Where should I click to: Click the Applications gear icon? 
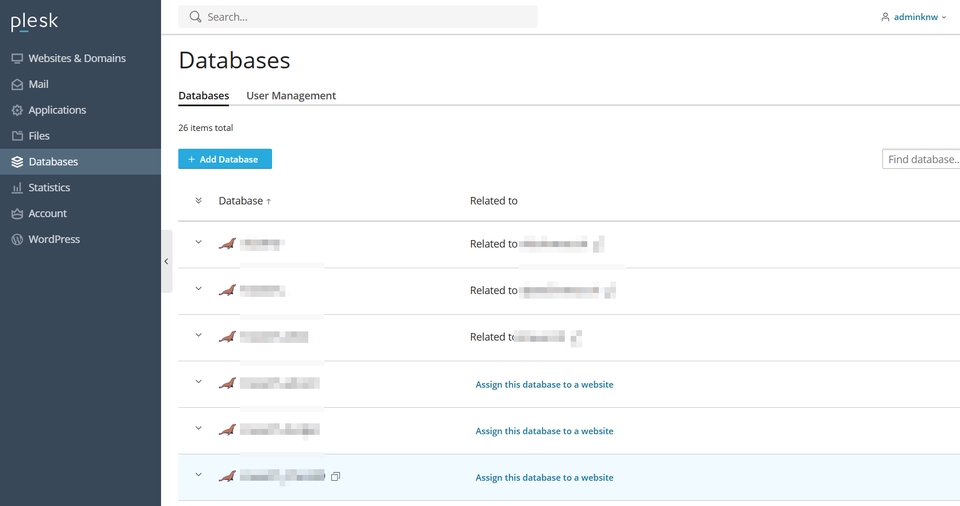(17, 110)
